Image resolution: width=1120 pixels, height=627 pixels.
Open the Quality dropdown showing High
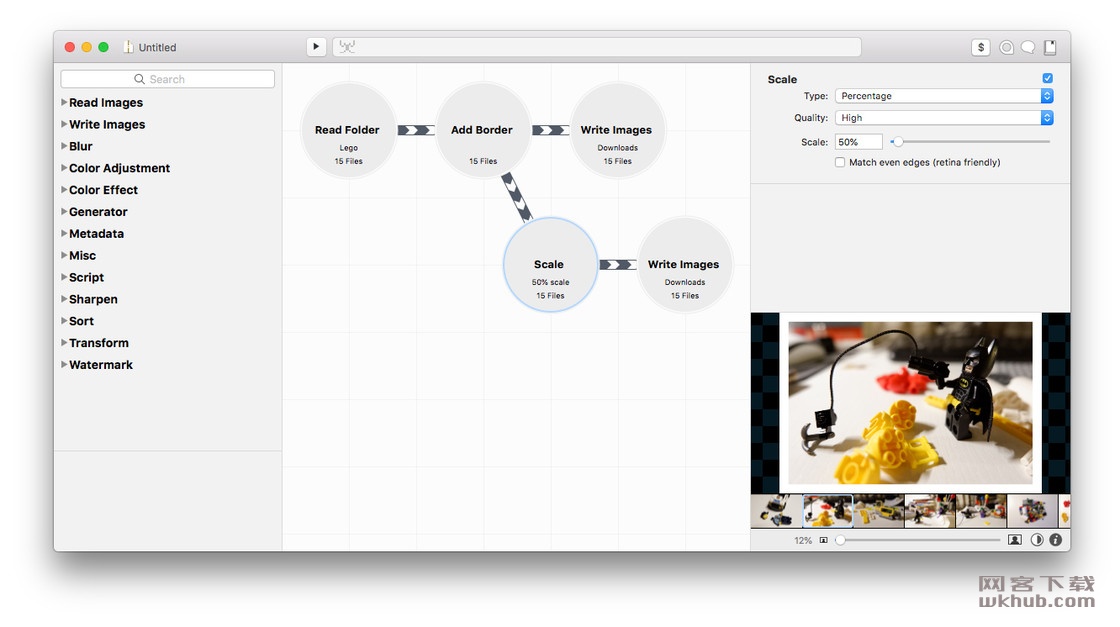click(944, 118)
